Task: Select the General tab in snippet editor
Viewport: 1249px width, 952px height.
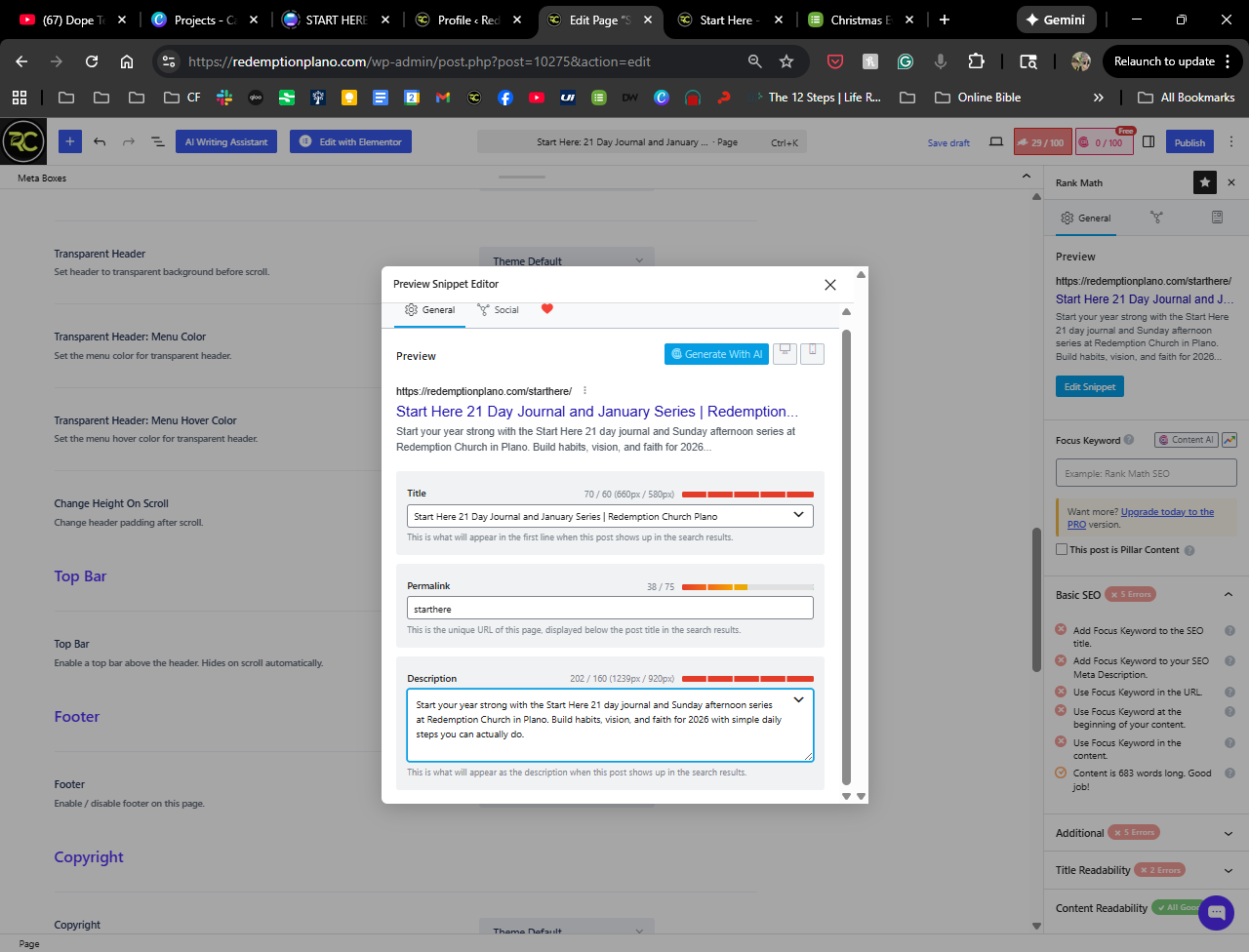Action: pyautogui.click(x=430, y=310)
